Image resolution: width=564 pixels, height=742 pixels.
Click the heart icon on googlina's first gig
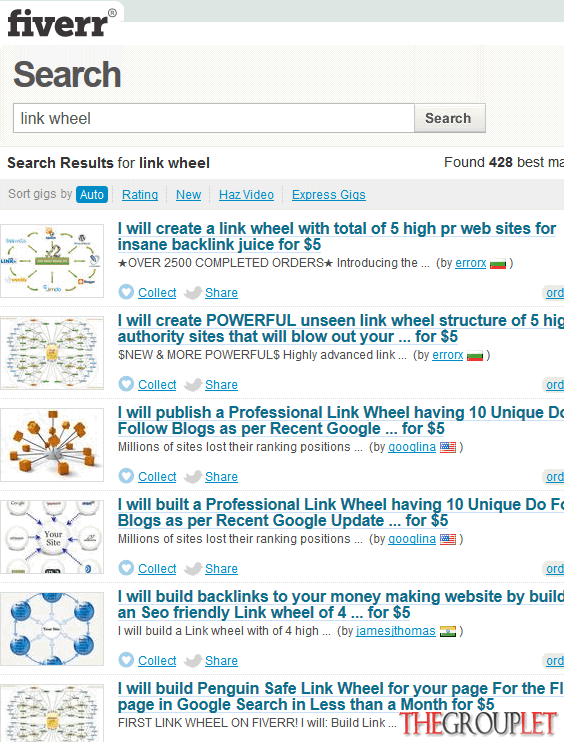pos(126,476)
